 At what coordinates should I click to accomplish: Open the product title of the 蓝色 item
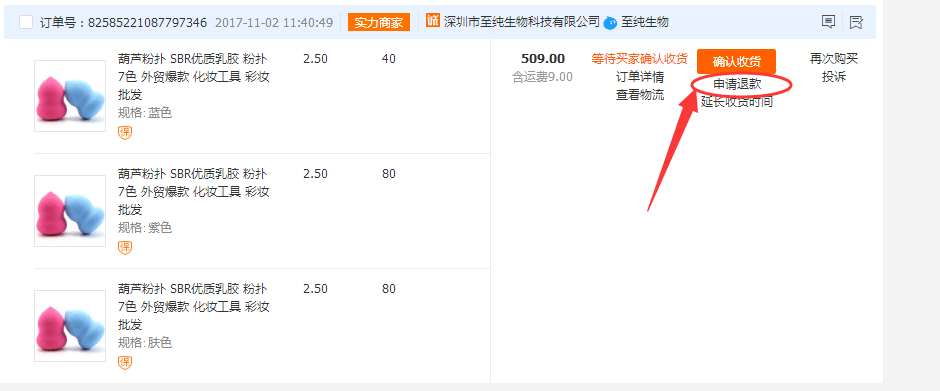194,77
